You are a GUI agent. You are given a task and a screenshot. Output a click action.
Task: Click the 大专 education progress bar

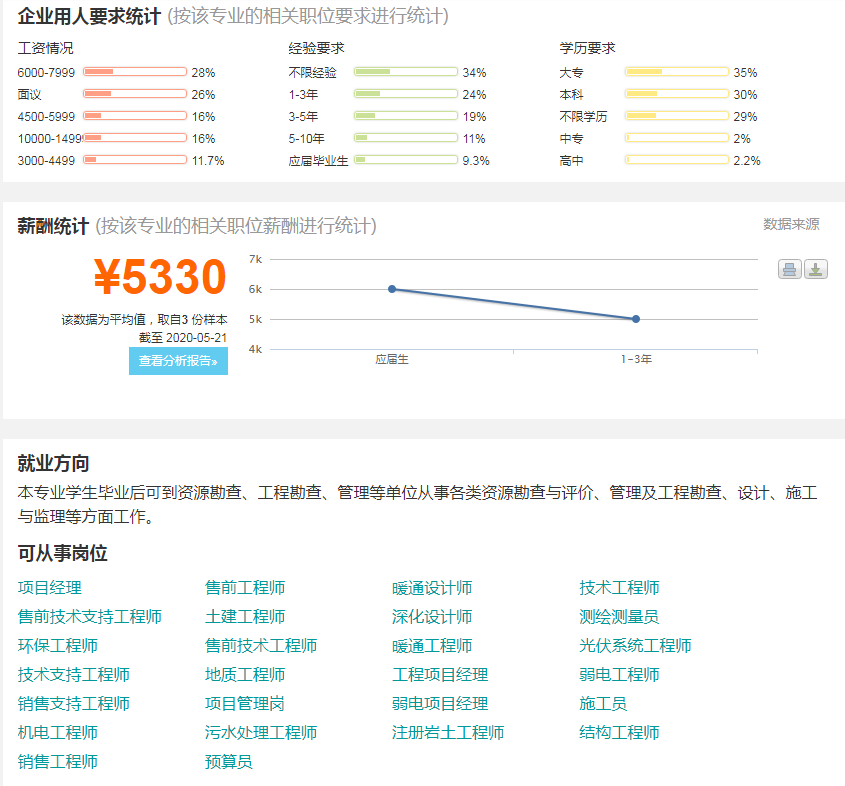coord(677,72)
